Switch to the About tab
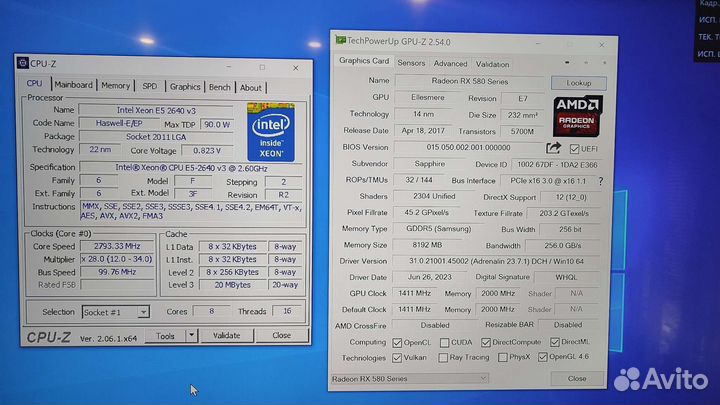 [x=251, y=87]
